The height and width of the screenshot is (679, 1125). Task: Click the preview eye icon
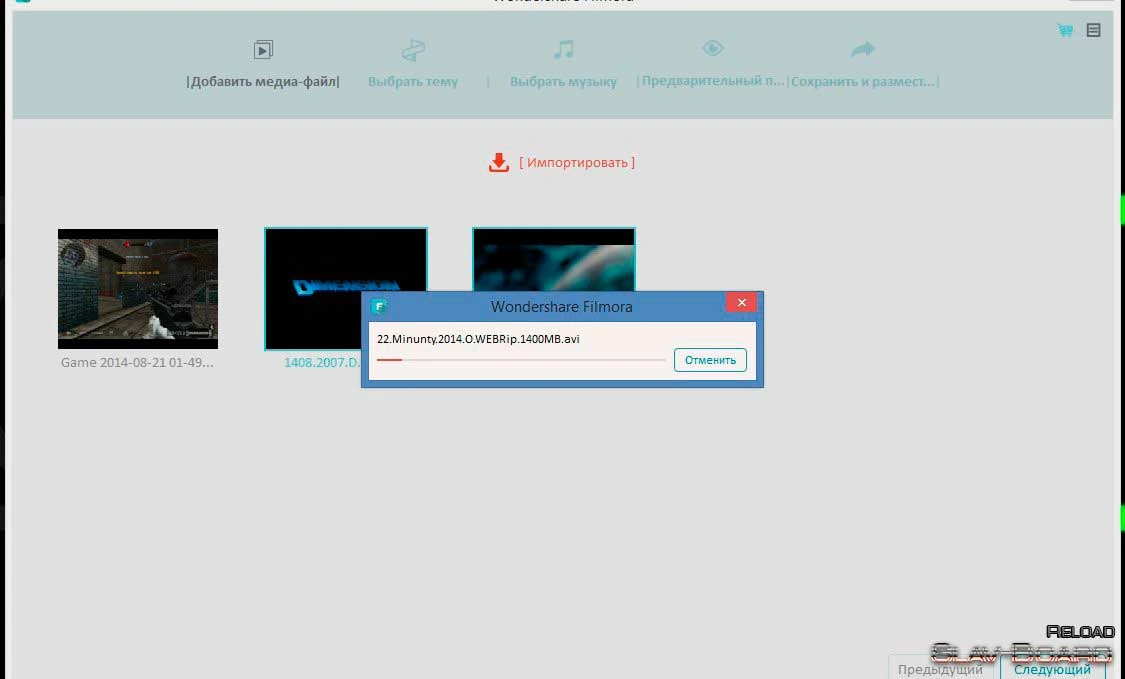[x=712, y=48]
